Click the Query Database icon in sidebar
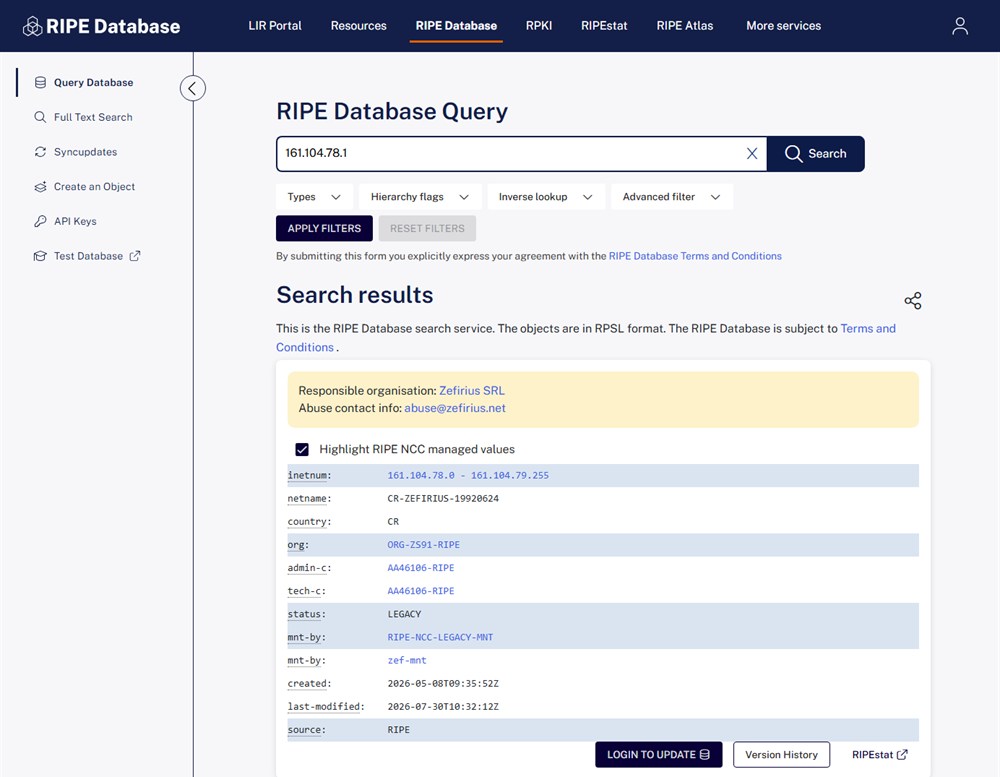The image size is (1000, 777). pos(40,82)
